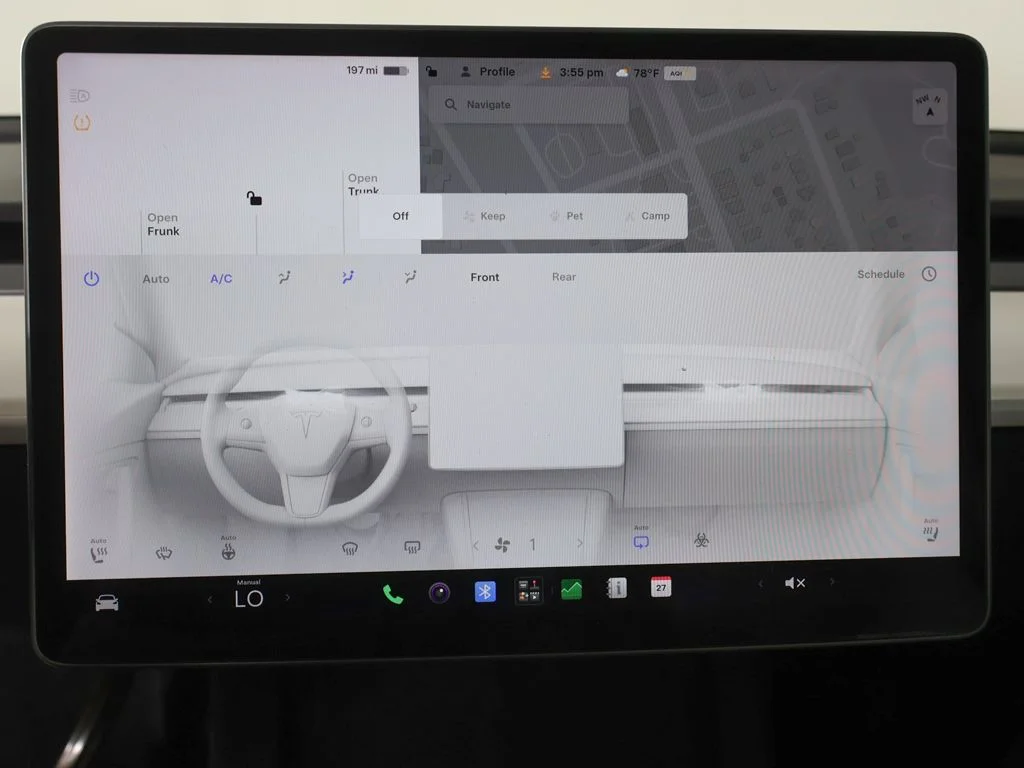Open the Phone app
1024x768 pixels.
(392, 594)
